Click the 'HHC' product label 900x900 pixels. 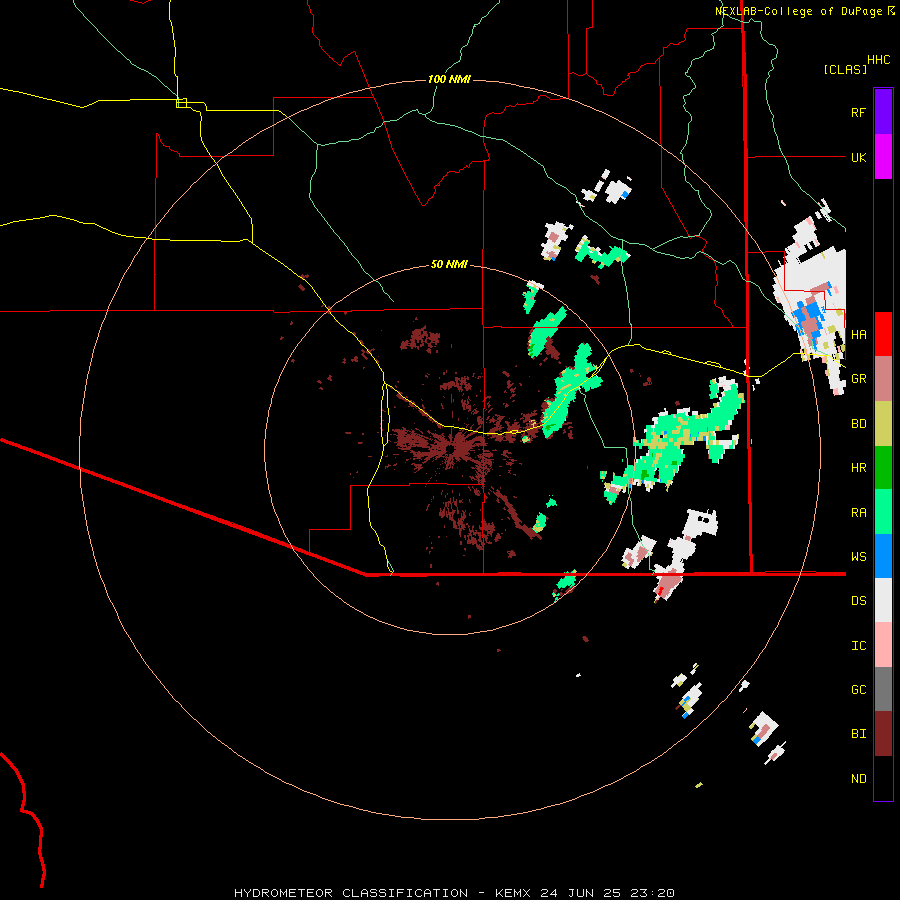point(878,60)
